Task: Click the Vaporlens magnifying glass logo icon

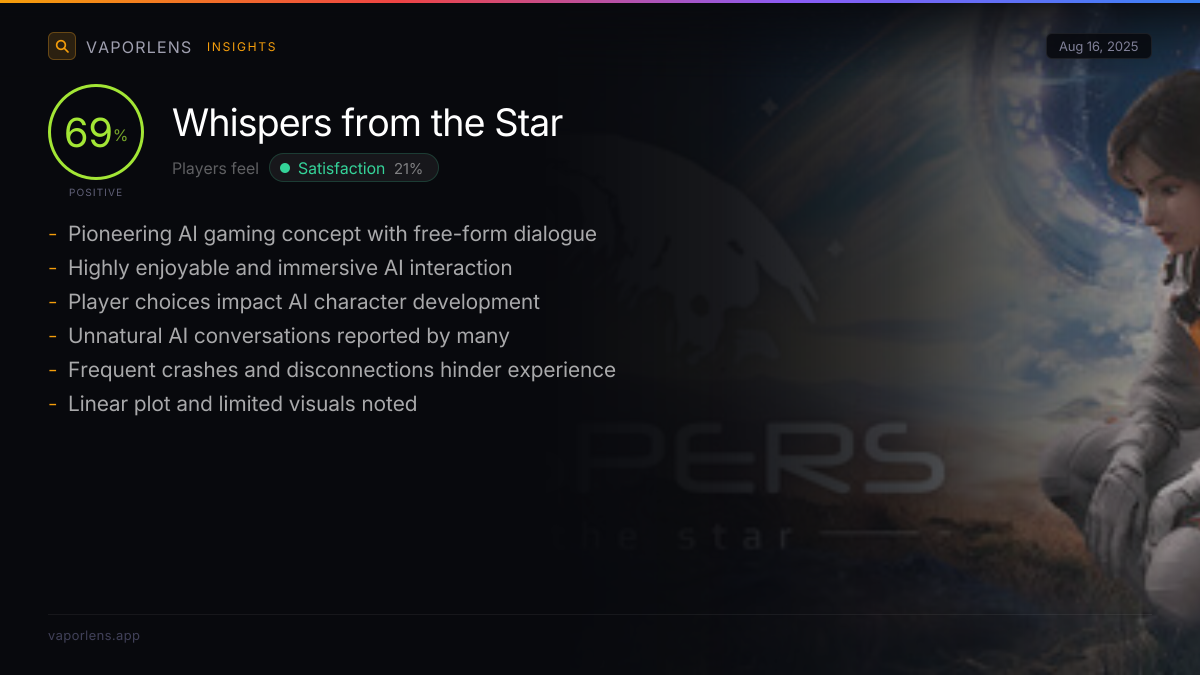Action: (62, 46)
